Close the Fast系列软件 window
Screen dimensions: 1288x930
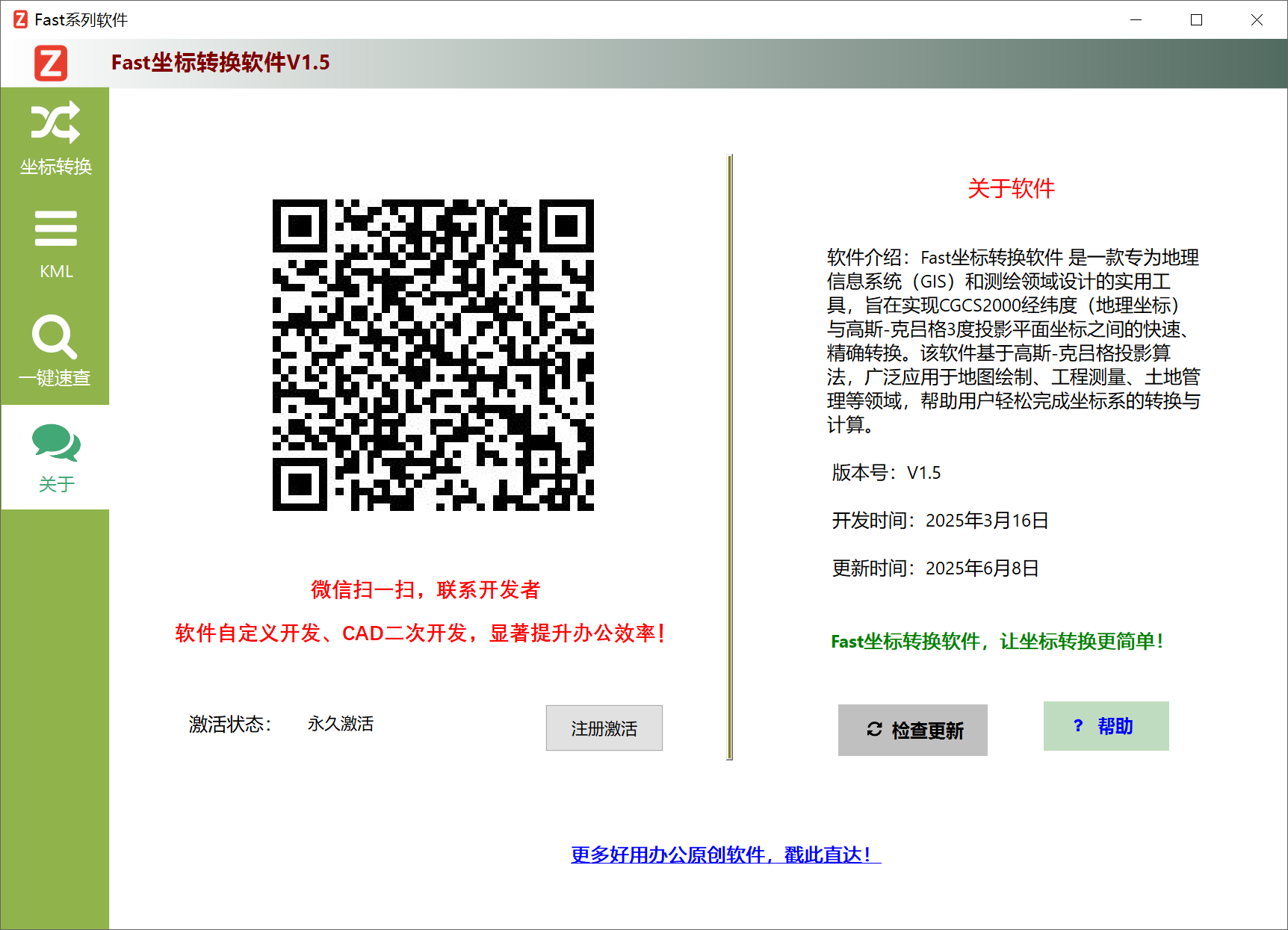coord(1257,20)
